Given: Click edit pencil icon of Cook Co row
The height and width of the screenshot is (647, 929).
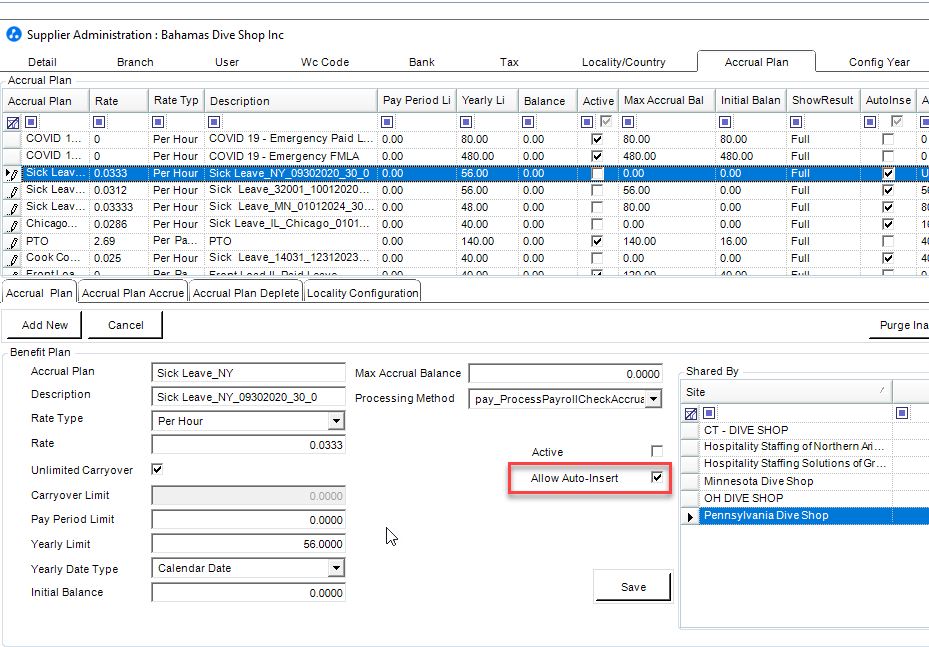Looking at the screenshot, I should [12, 259].
